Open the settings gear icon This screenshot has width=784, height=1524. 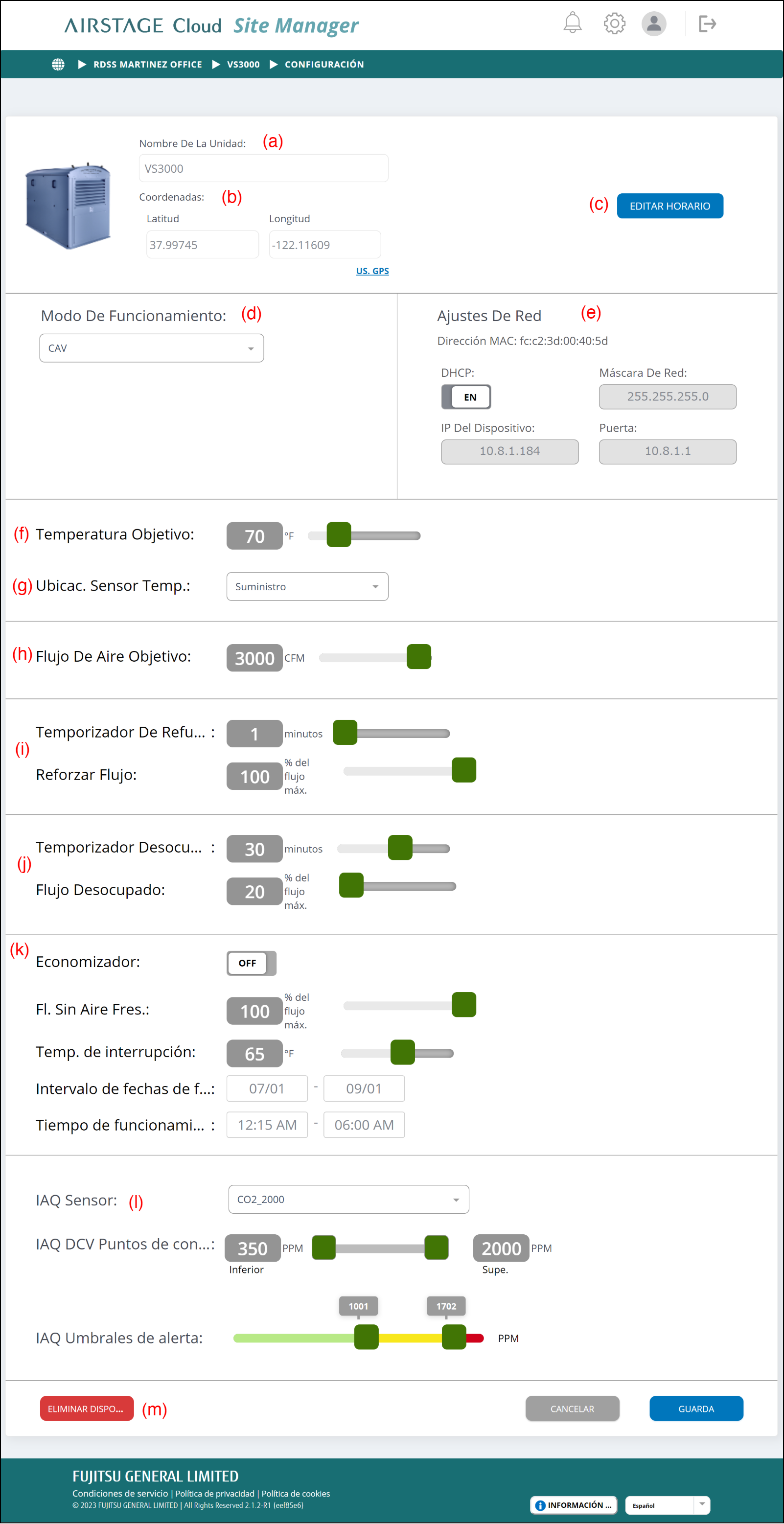pyautogui.click(x=614, y=23)
